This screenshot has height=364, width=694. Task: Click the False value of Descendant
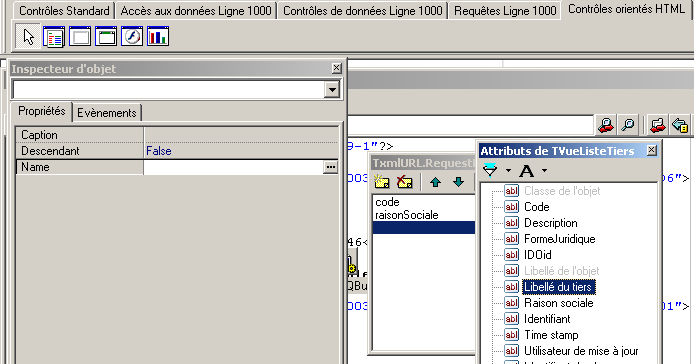point(159,151)
